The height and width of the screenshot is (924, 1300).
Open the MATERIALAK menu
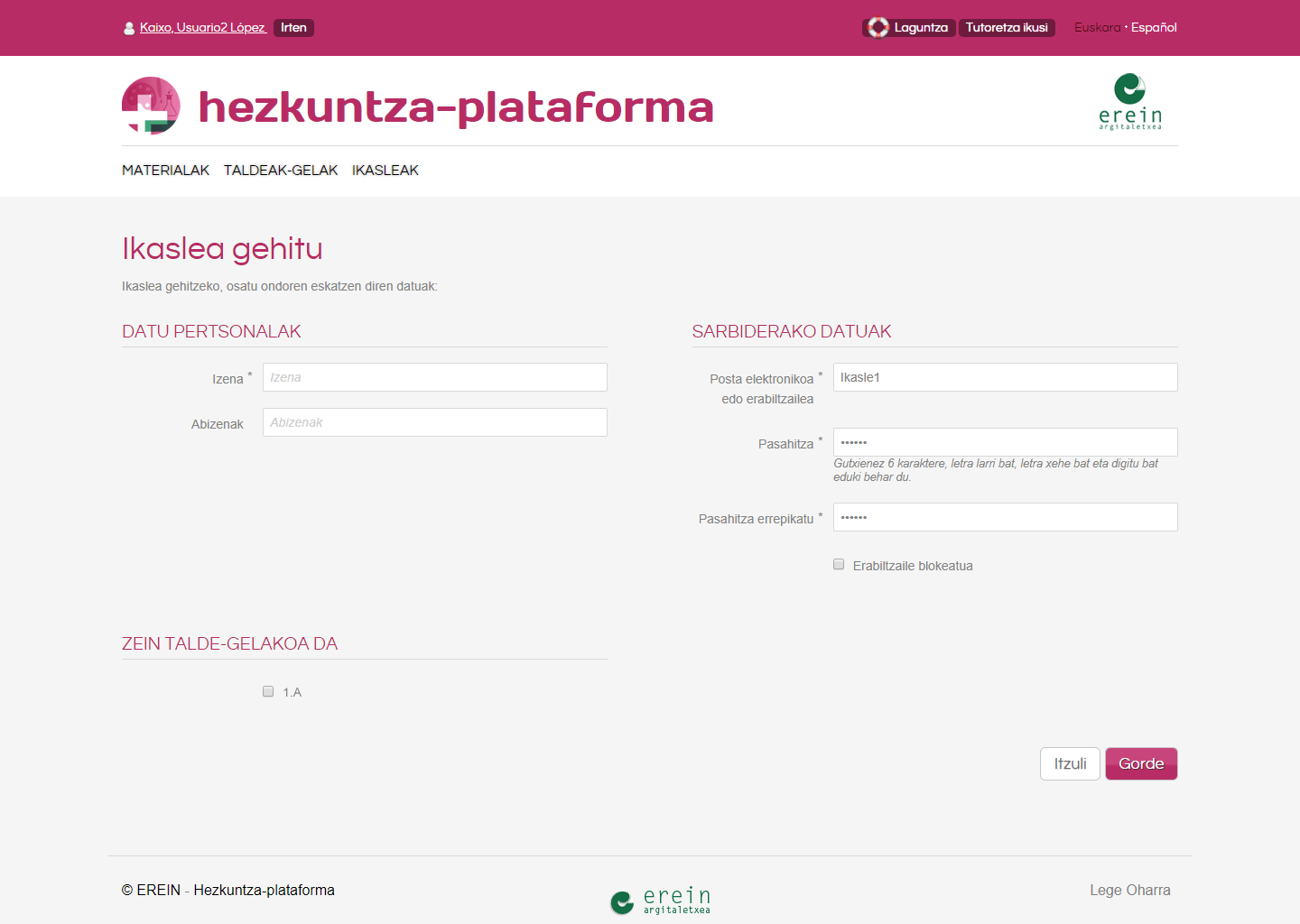tap(165, 171)
